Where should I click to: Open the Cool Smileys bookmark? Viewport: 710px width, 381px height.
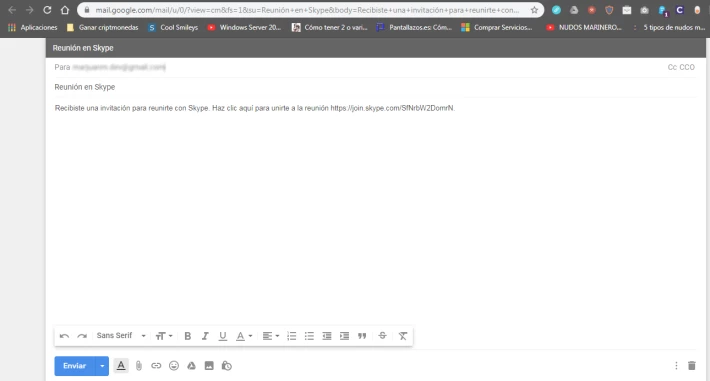(x=173, y=28)
